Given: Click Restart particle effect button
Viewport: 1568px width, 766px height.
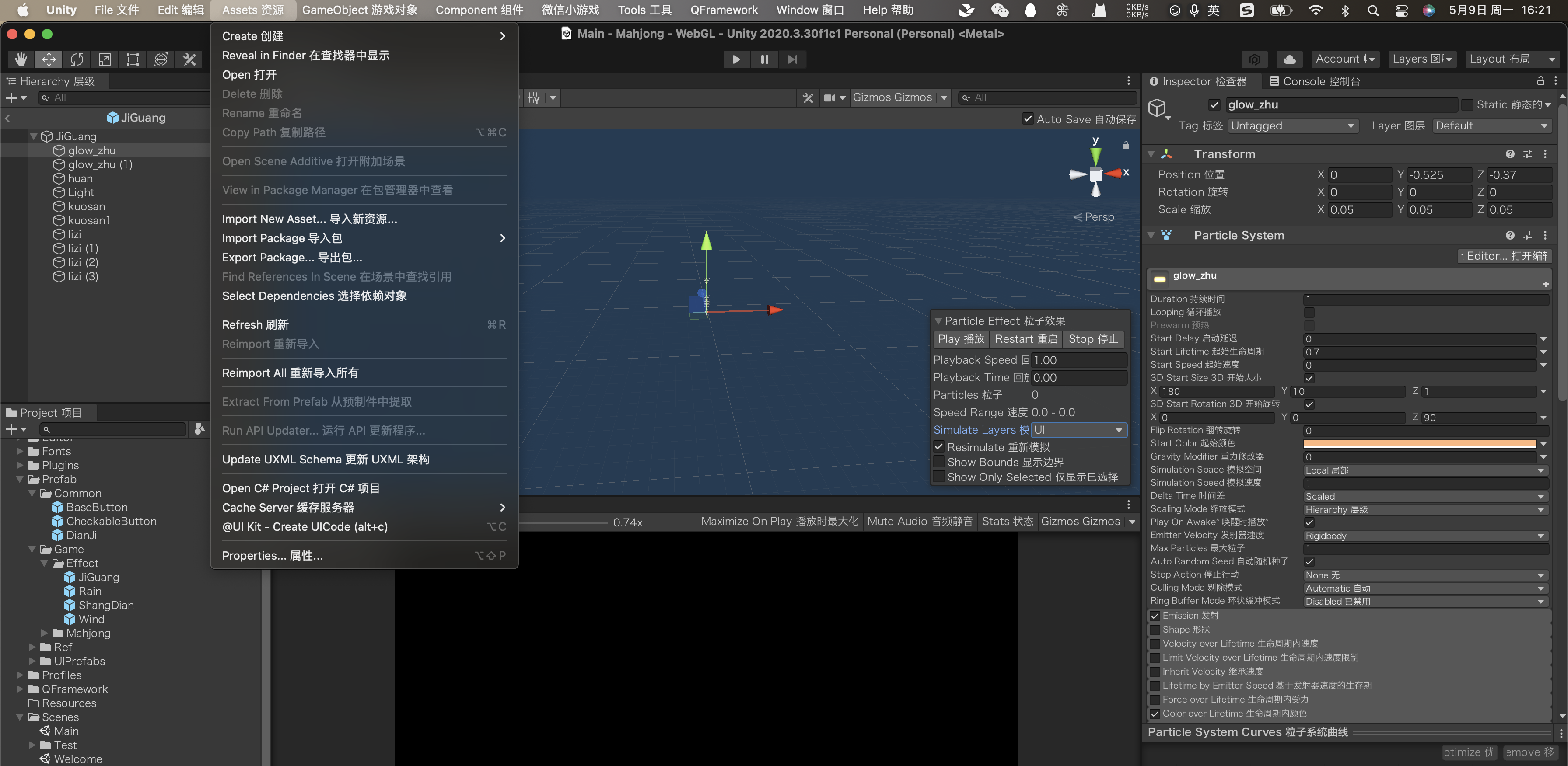Looking at the screenshot, I should pyautogui.click(x=1025, y=339).
